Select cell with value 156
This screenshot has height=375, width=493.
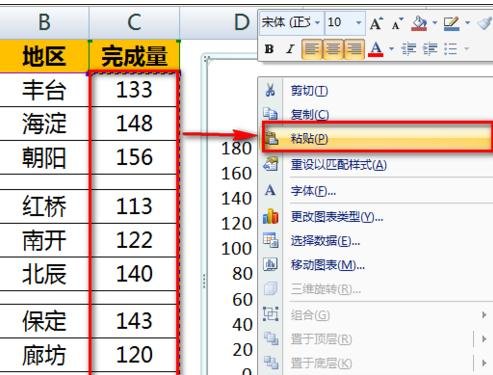point(134,157)
